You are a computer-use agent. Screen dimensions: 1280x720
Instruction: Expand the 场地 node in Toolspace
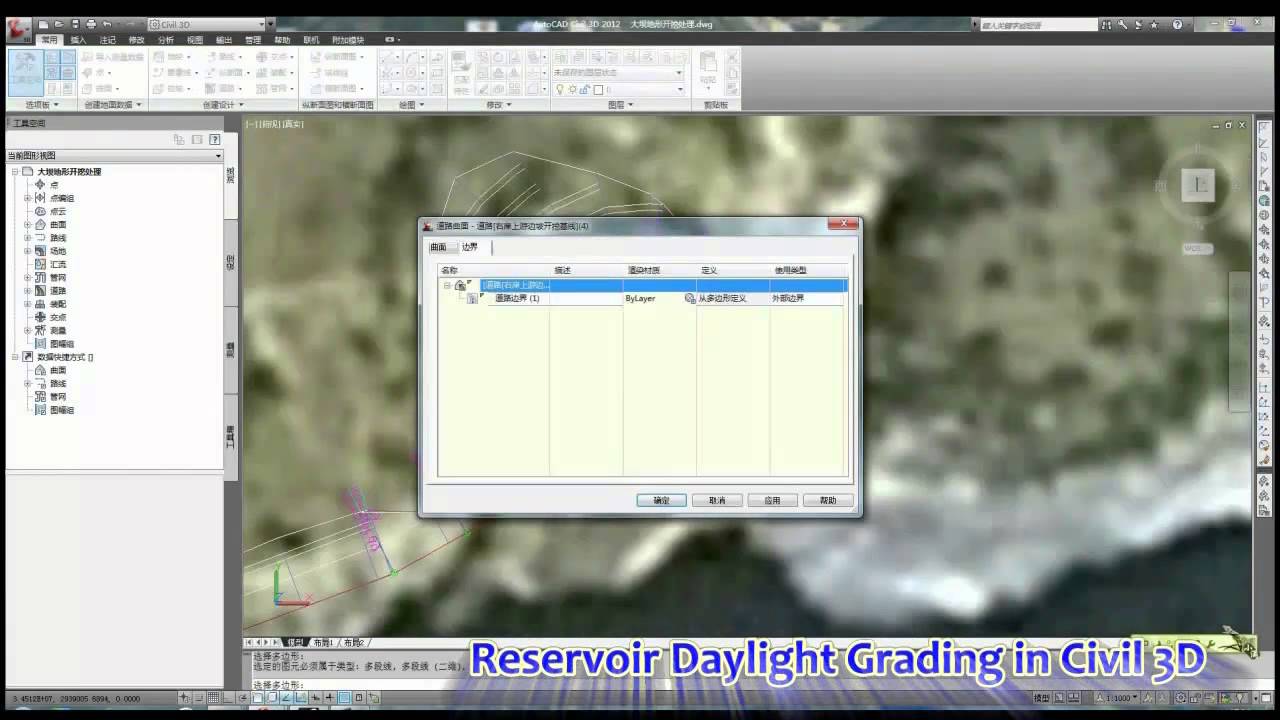pos(28,251)
